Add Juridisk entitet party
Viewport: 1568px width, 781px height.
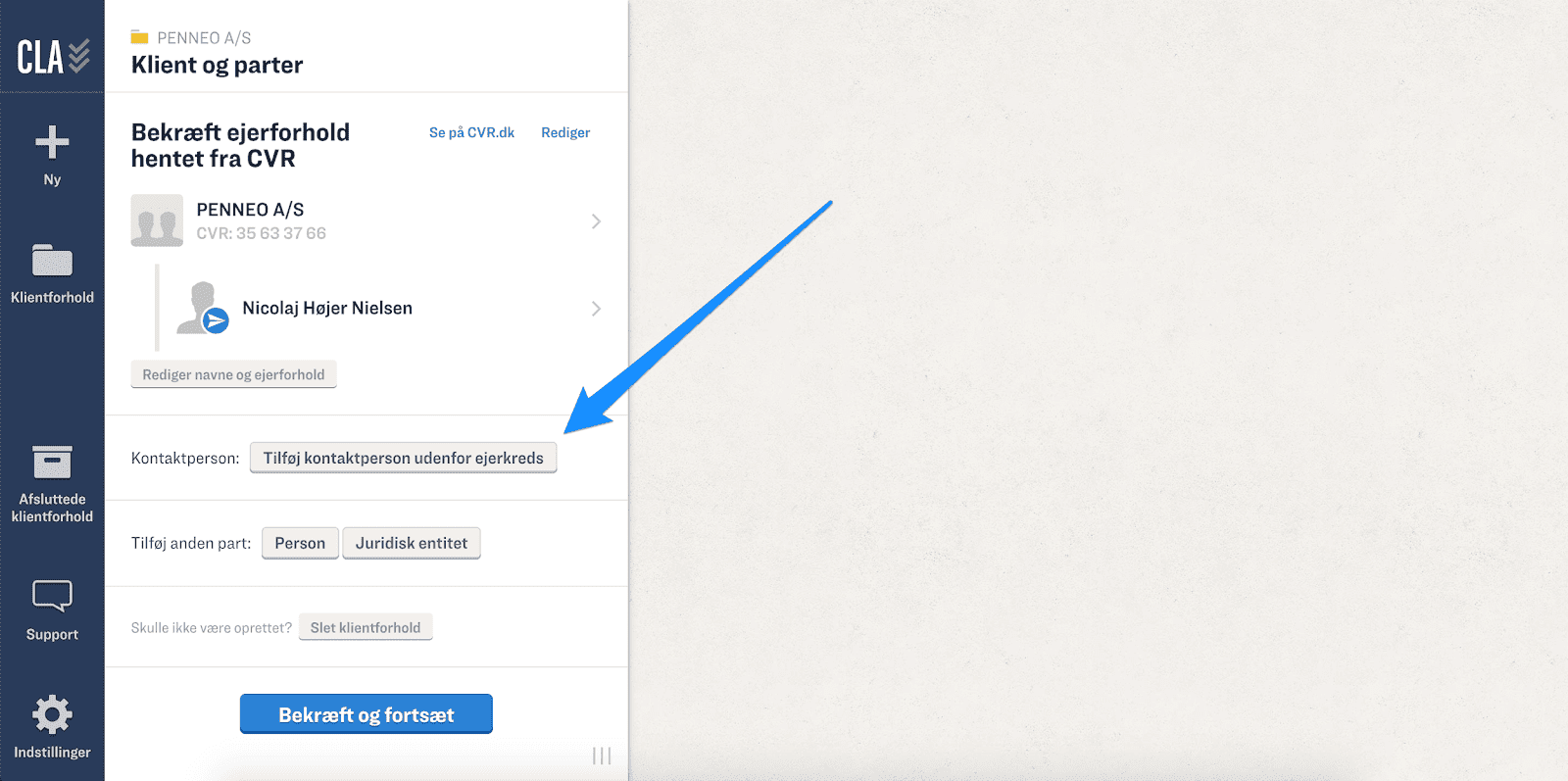tap(412, 543)
